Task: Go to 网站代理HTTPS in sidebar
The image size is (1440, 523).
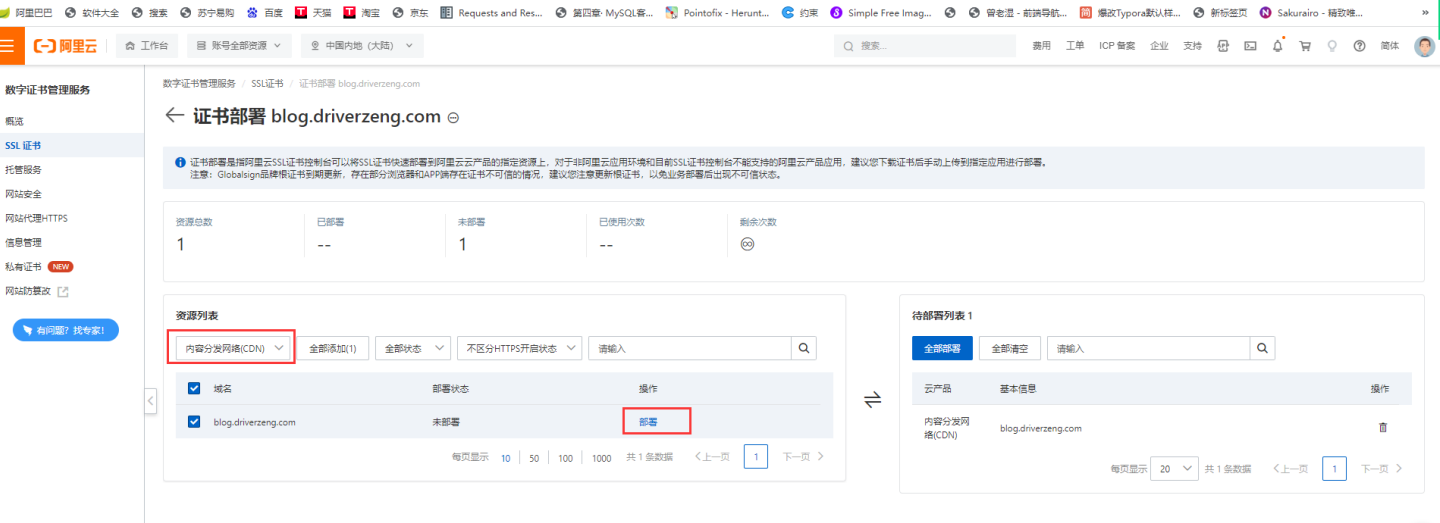Action: [x=36, y=218]
